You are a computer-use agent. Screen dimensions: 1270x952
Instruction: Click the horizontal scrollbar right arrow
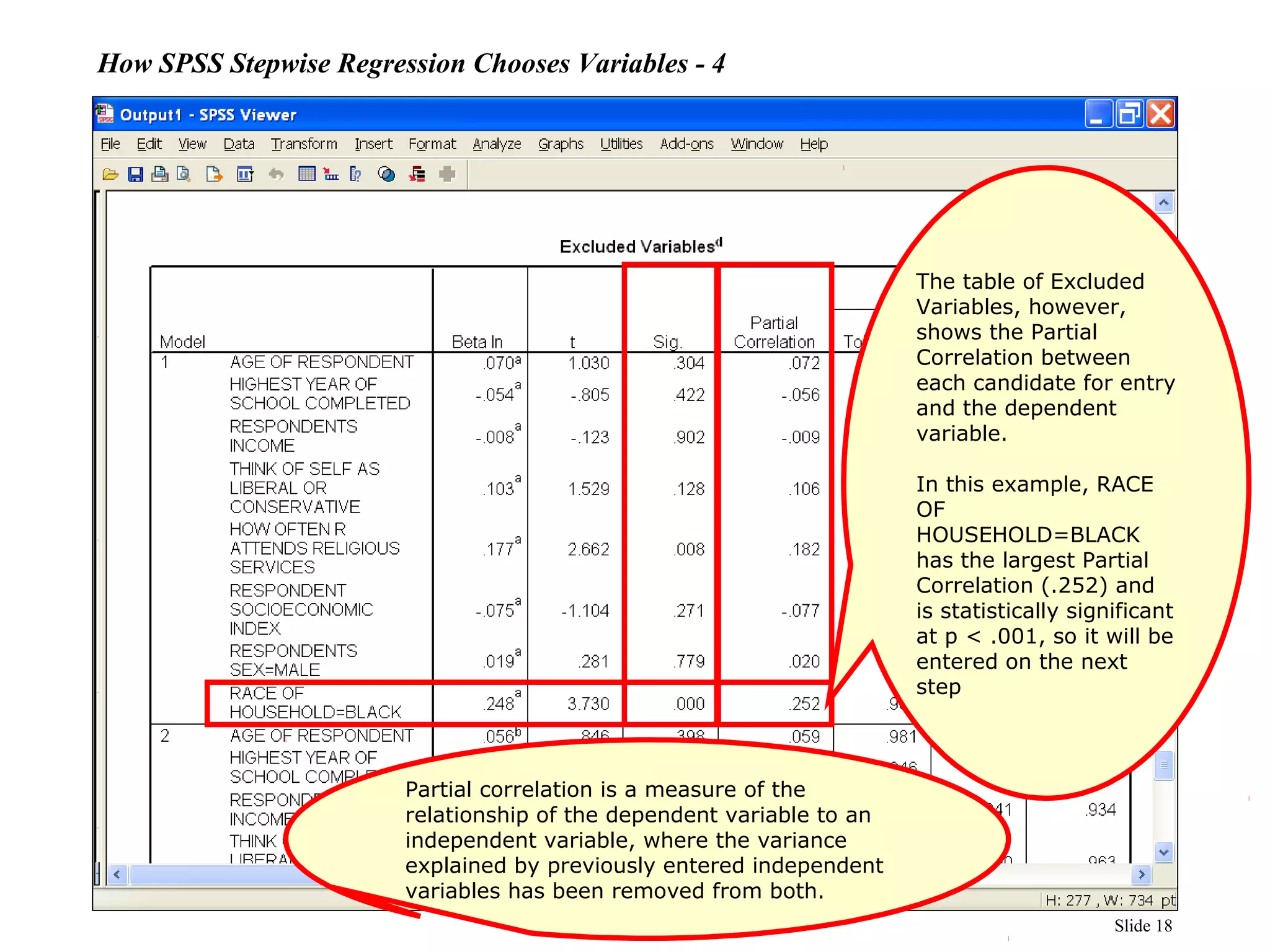click(x=1141, y=875)
